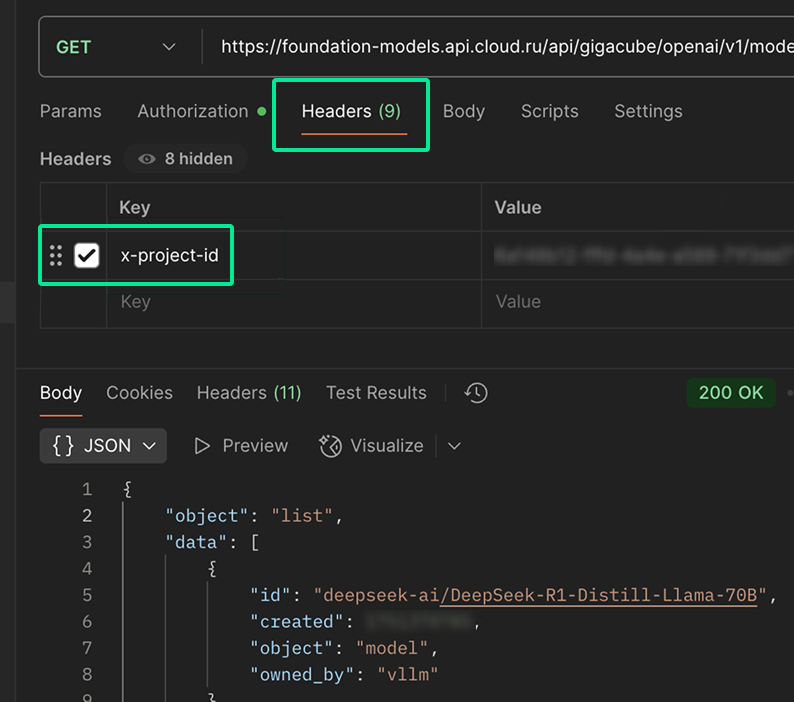The height and width of the screenshot is (702, 794).
Task: Select the response Body tab
Action: point(61,393)
